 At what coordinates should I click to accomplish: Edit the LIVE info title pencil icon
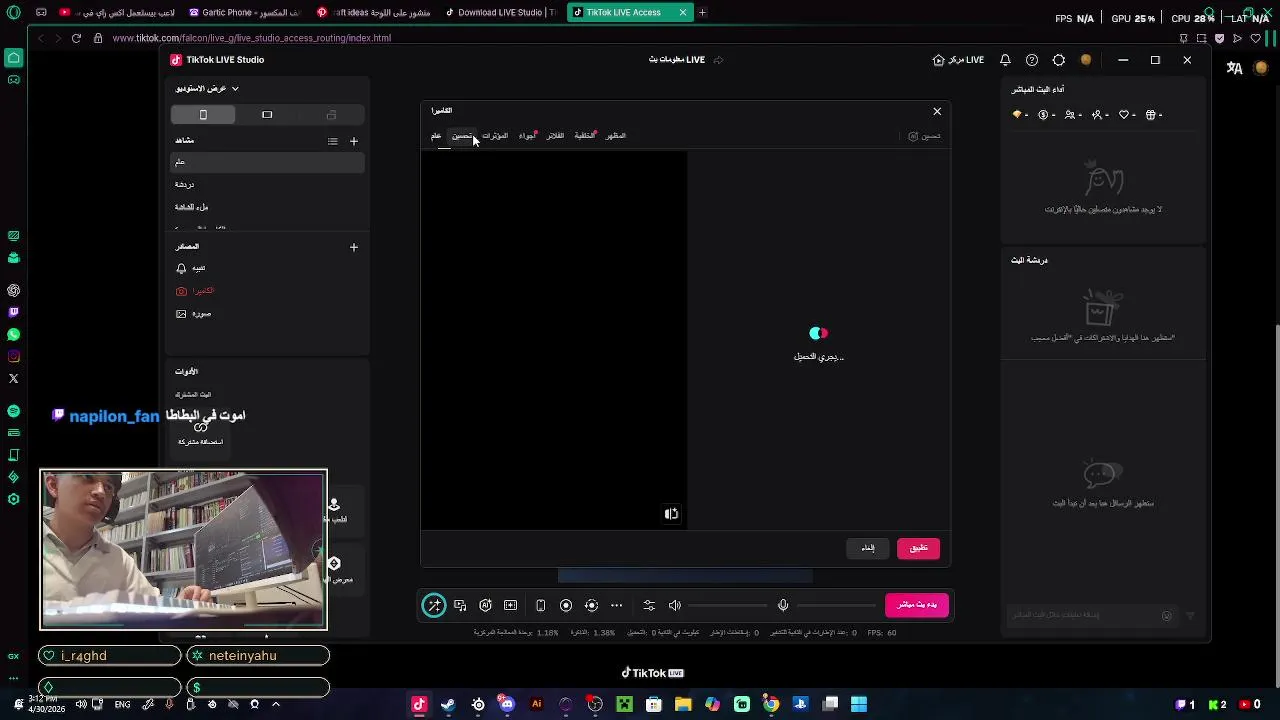point(718,60)
